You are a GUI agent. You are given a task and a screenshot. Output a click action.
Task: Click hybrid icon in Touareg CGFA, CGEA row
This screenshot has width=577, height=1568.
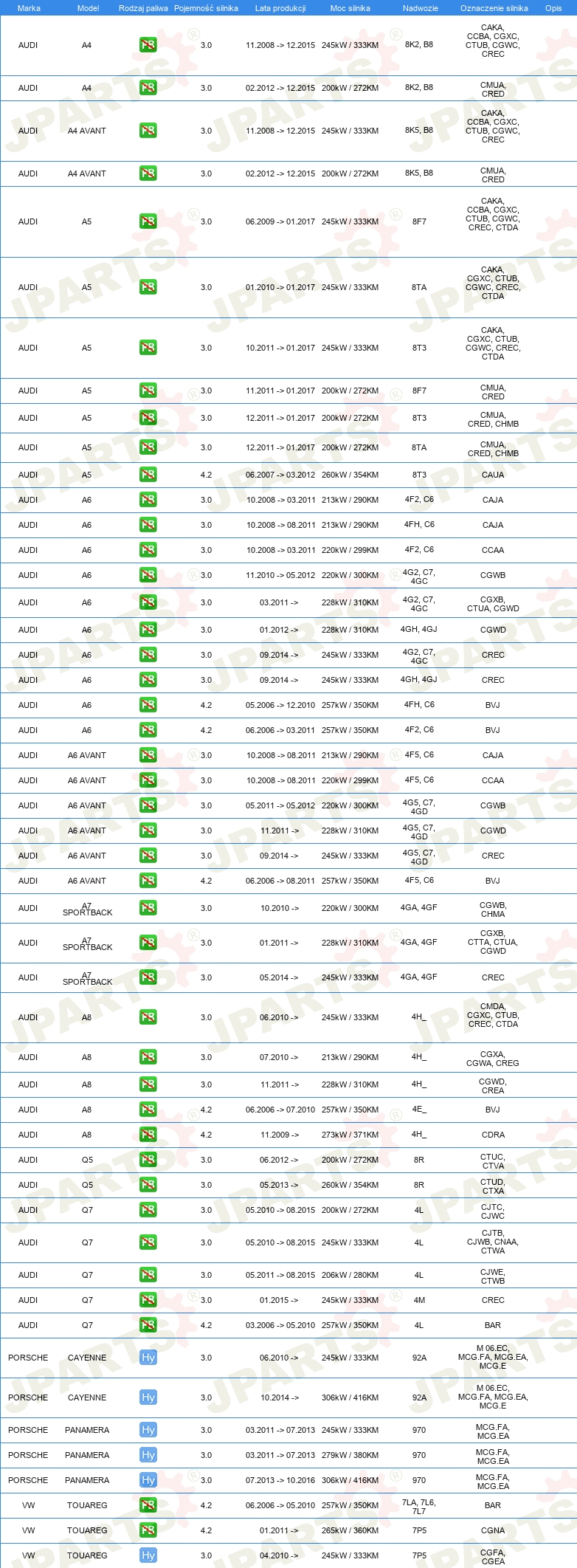pyautogui.click(x=148, y=1555)
